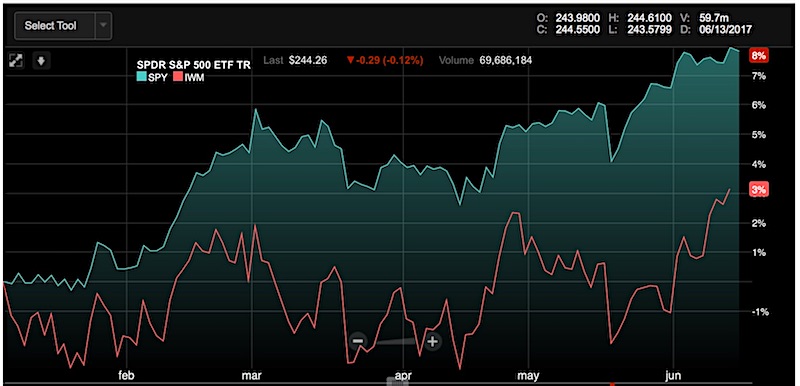Image resolution: width=800 pixels, height=386 pixels.
Task: Zoom out with the minus button
Action: coord(358,341)
